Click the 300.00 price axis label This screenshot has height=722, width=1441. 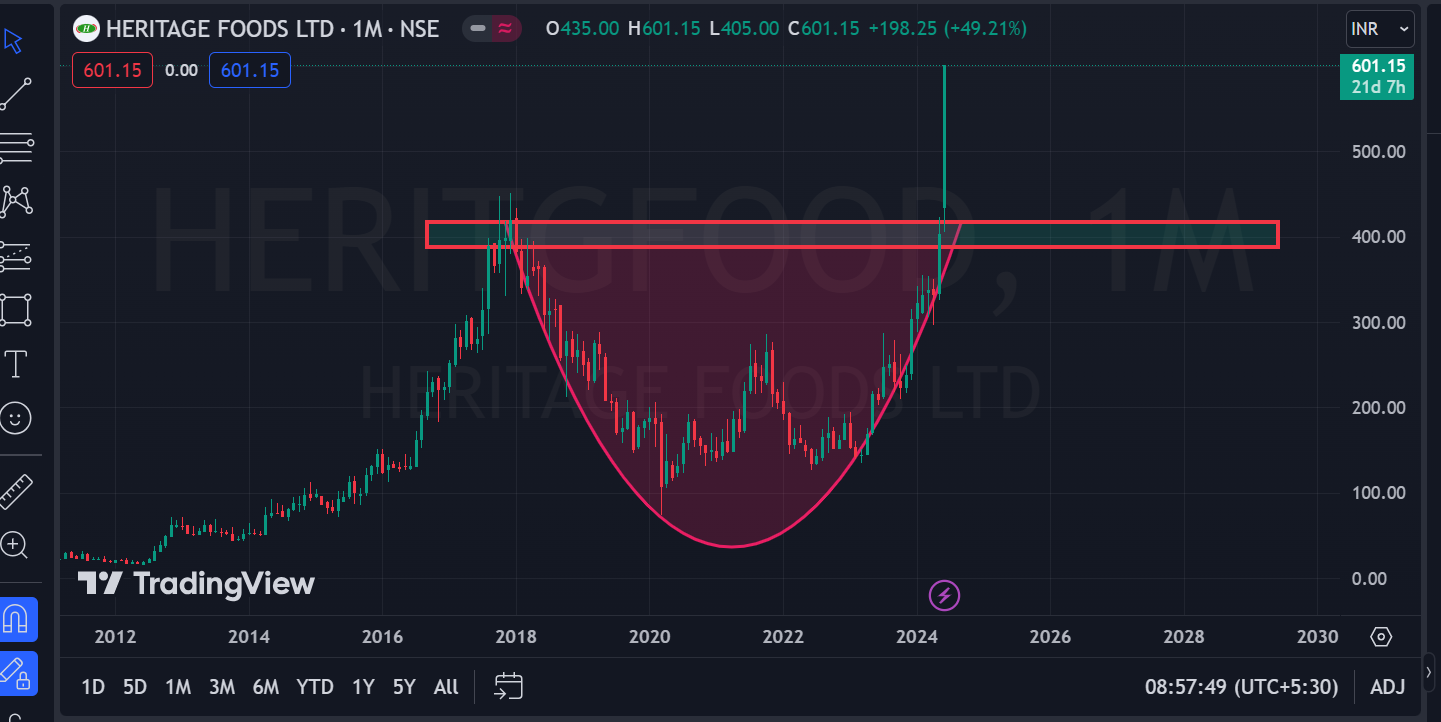pyautogui.click(x=1377, y=322)
